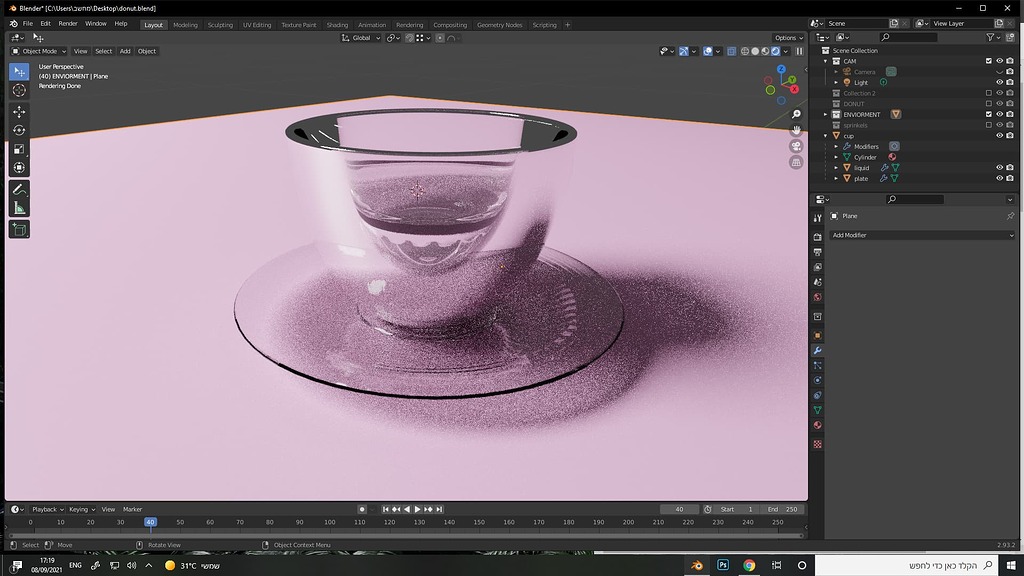Click the viewport zoom magnifier gizmo
The width and height of the screenshot is (1024, 576).
796,115
